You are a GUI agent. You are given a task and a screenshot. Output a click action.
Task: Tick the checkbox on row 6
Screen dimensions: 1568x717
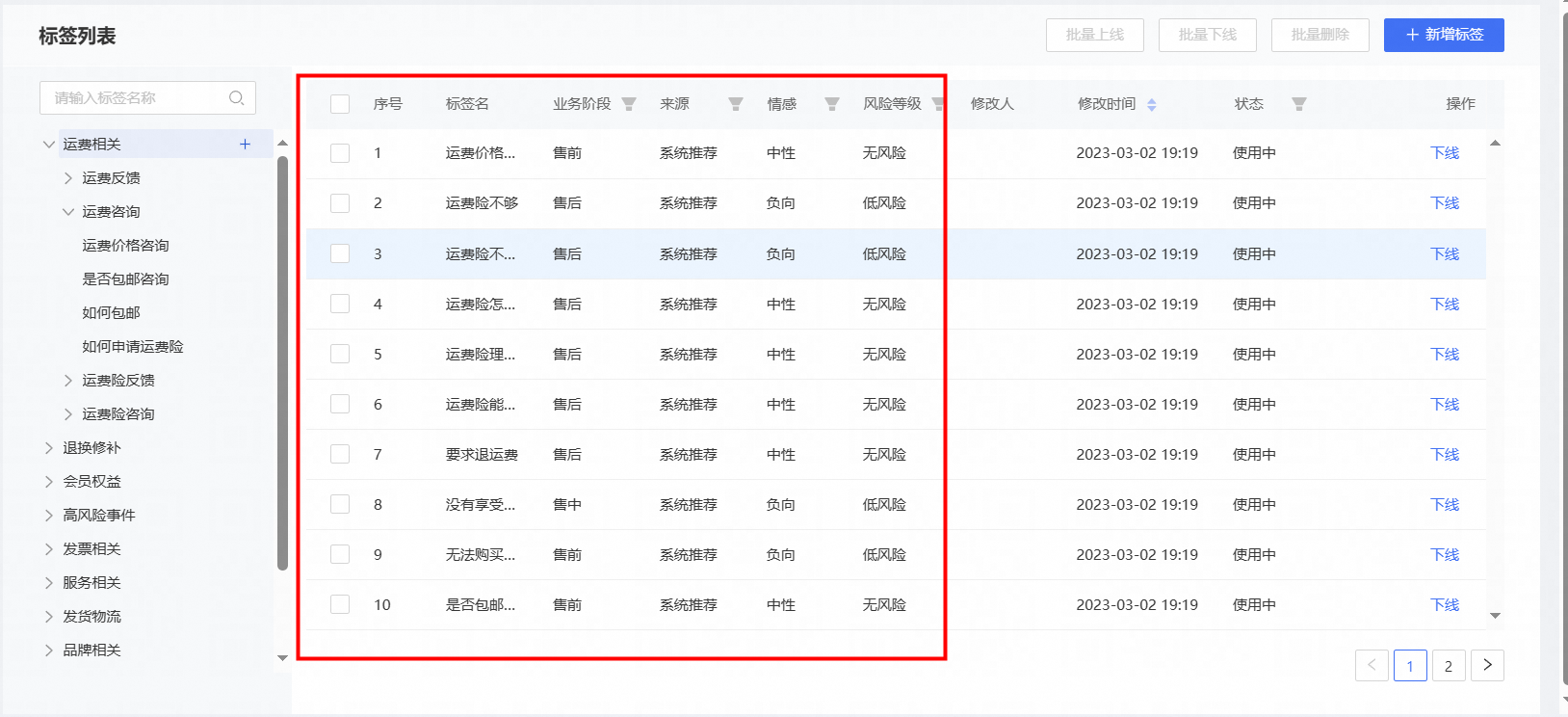coord(340,404)
